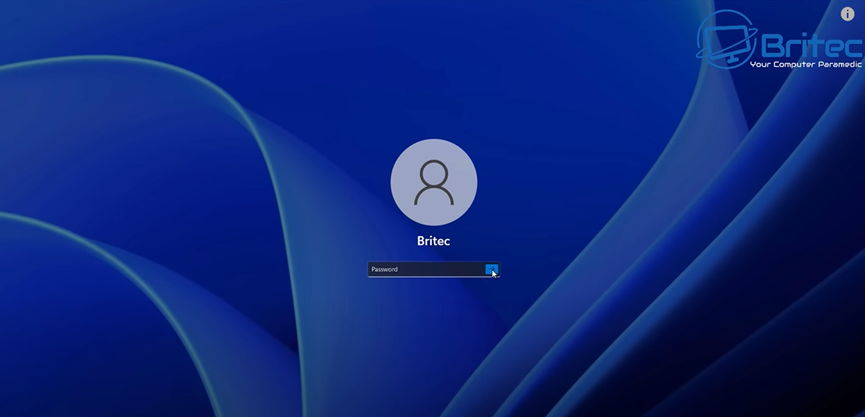
Task: Open the video info card icon
Action: (847, 14)
